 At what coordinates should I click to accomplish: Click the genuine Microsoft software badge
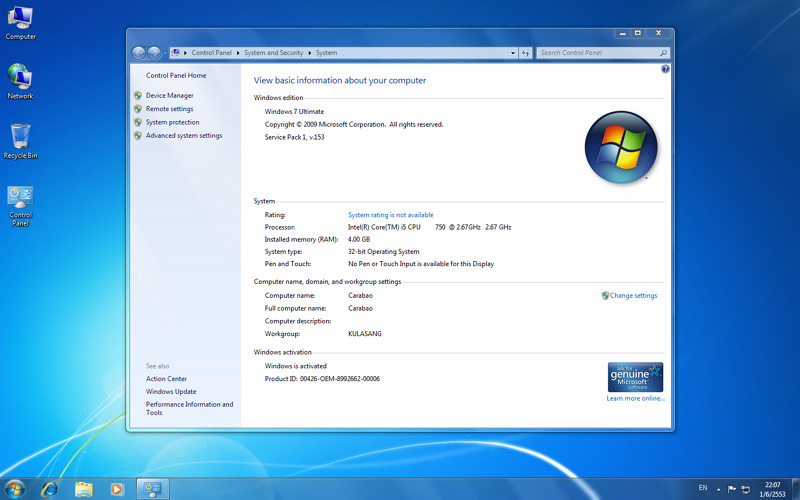pyautogui.click(x=635, y=377)
